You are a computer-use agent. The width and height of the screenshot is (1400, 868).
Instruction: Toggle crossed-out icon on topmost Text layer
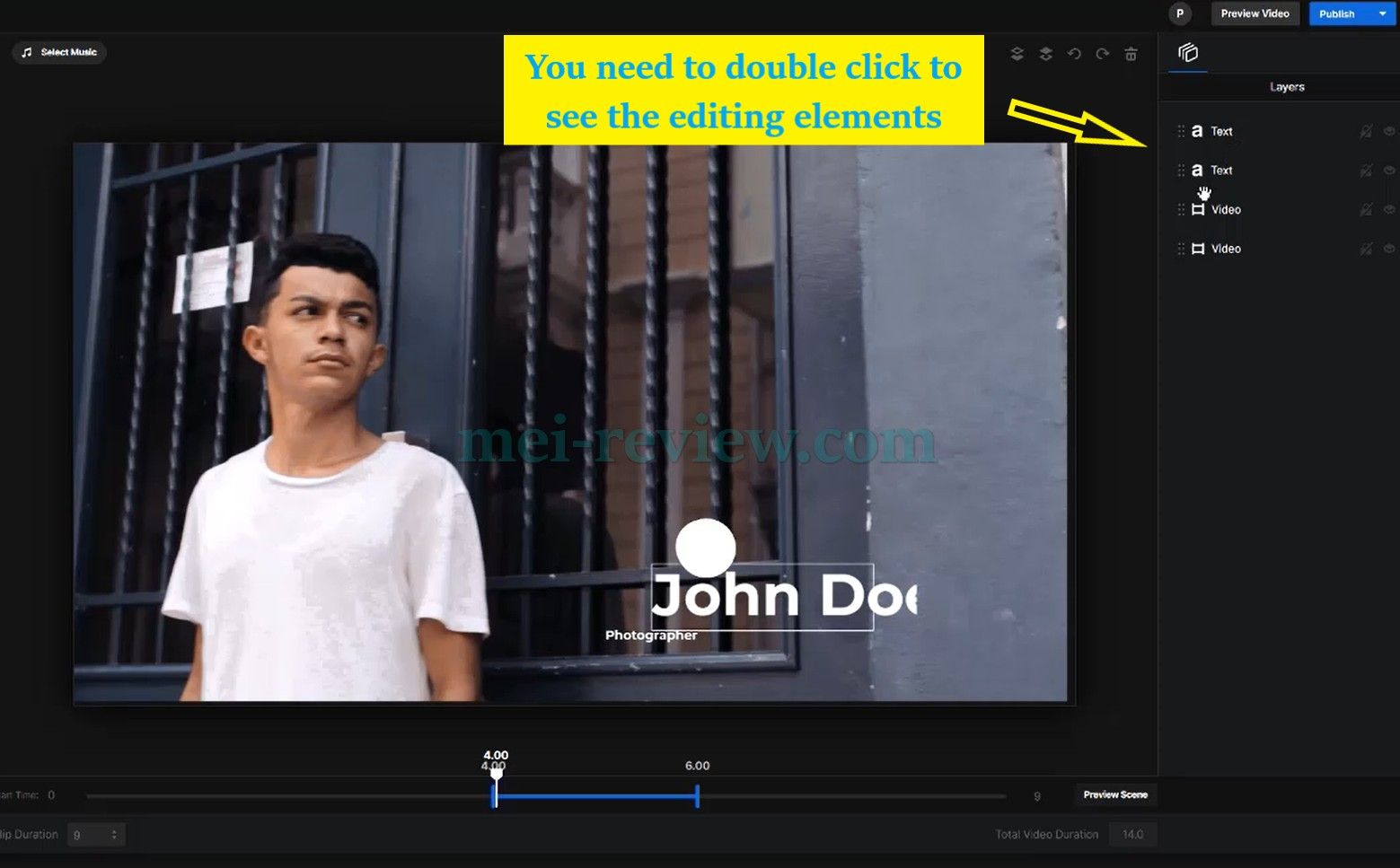pos(1366,131)
